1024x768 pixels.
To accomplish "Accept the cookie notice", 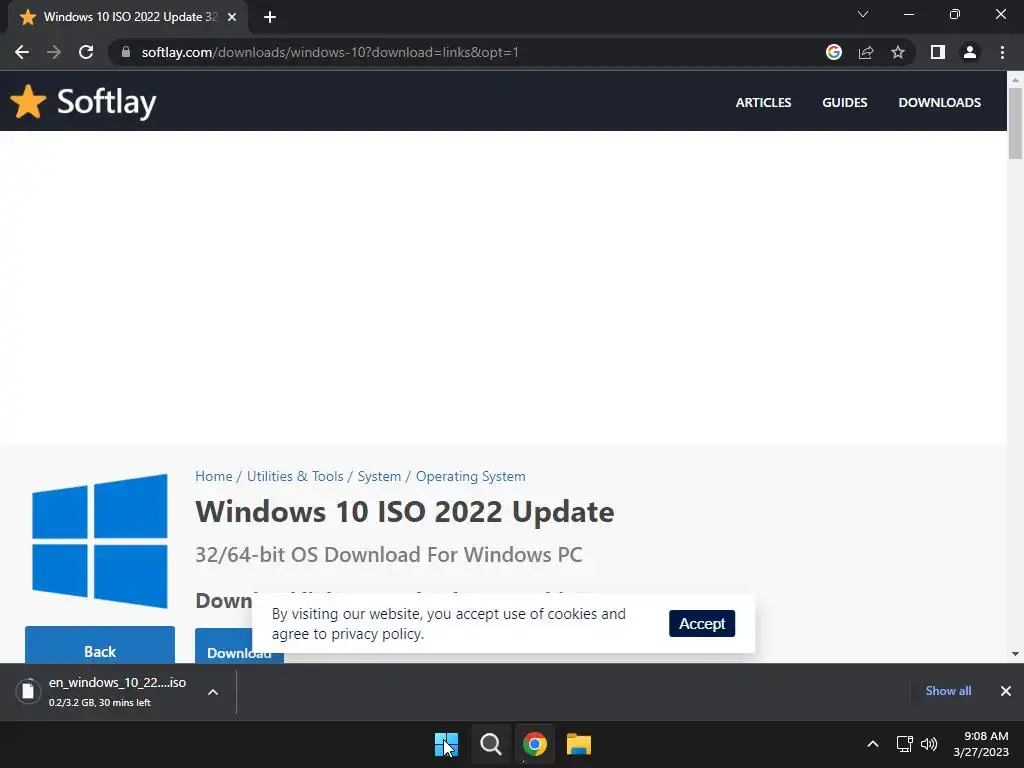I will [702, 624].
